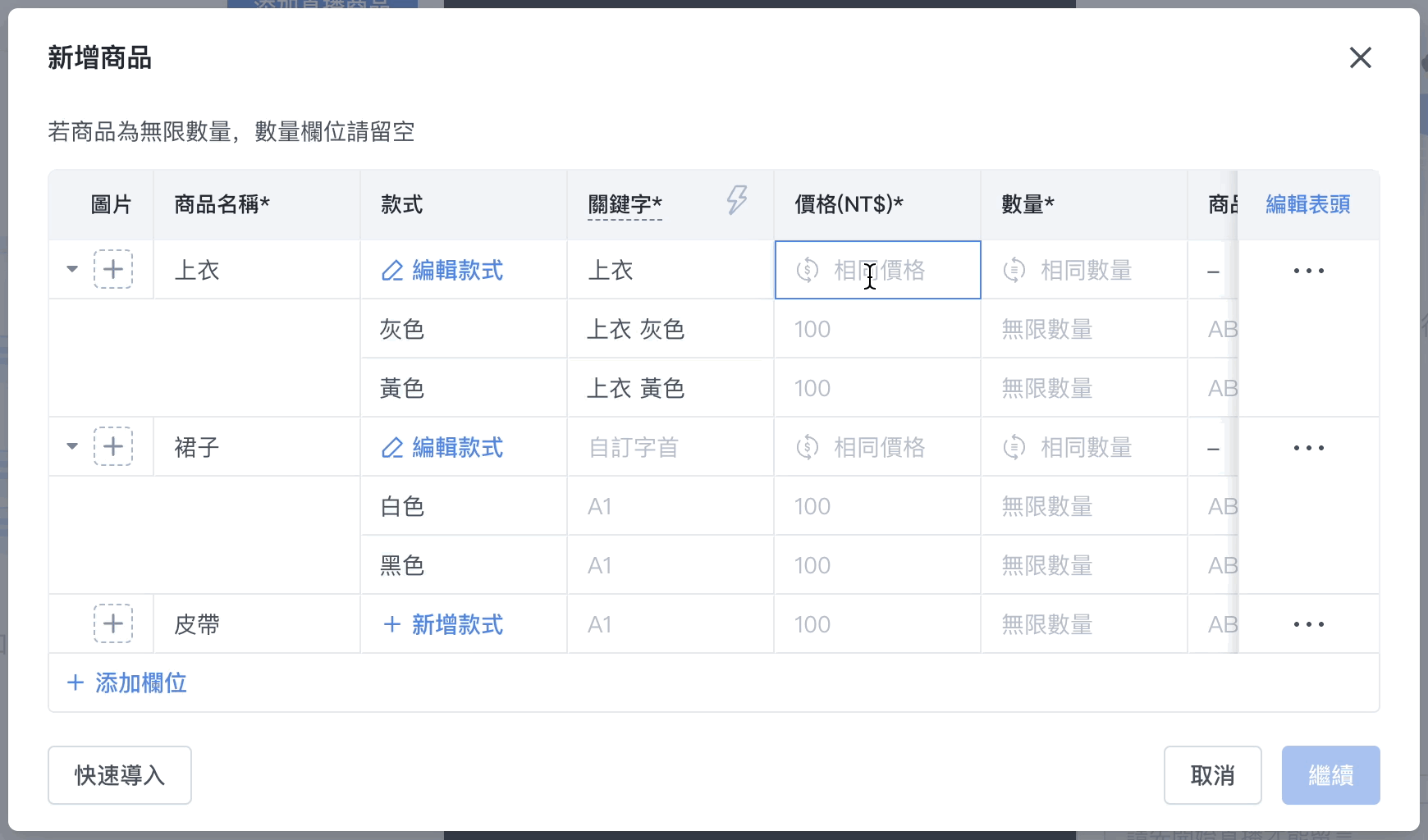Click the 無限數量 field for 灰色 variant
1428x840 pixels.
pos(1084,329)
